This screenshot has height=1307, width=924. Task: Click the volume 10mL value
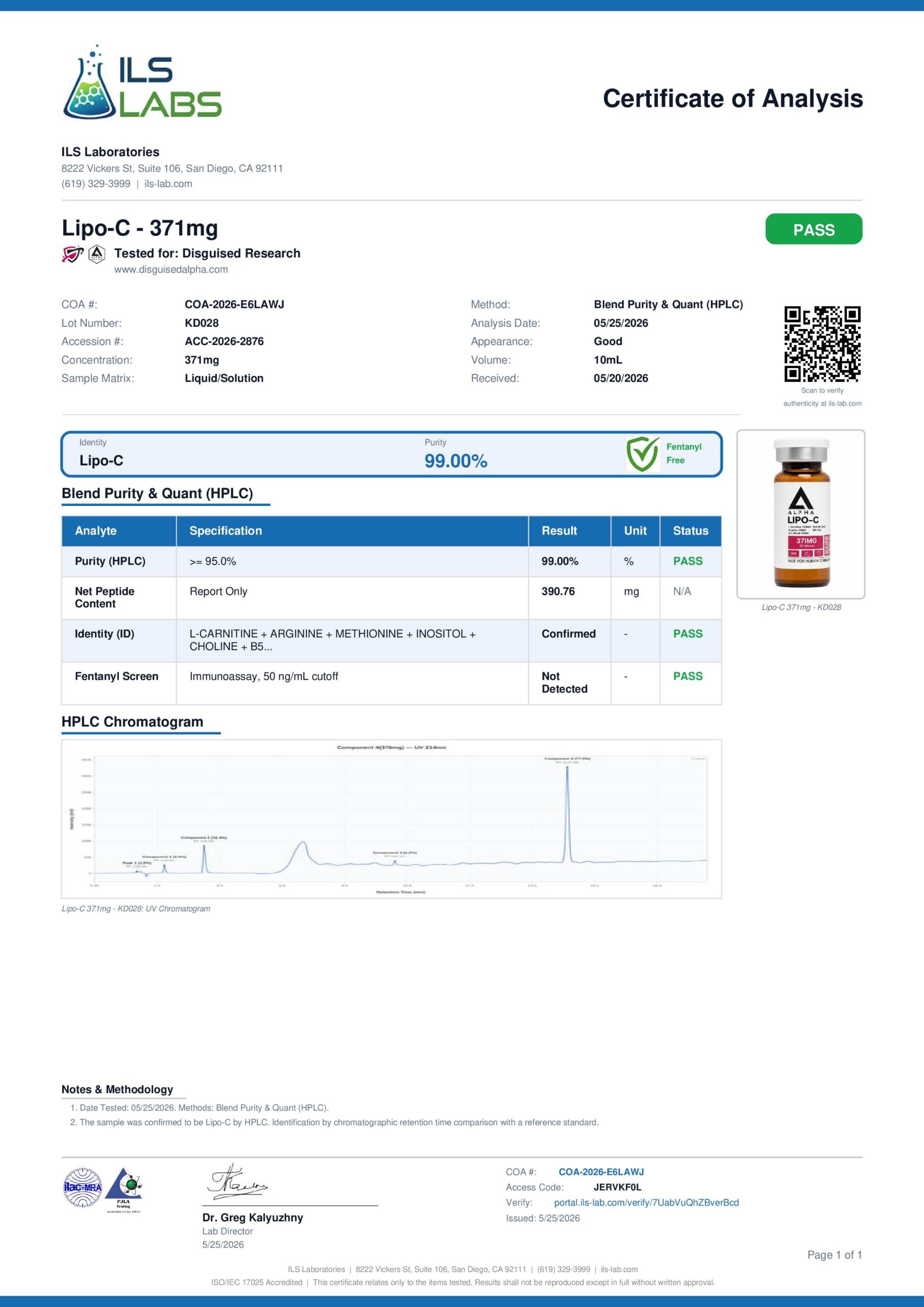(x=608, y=360)
